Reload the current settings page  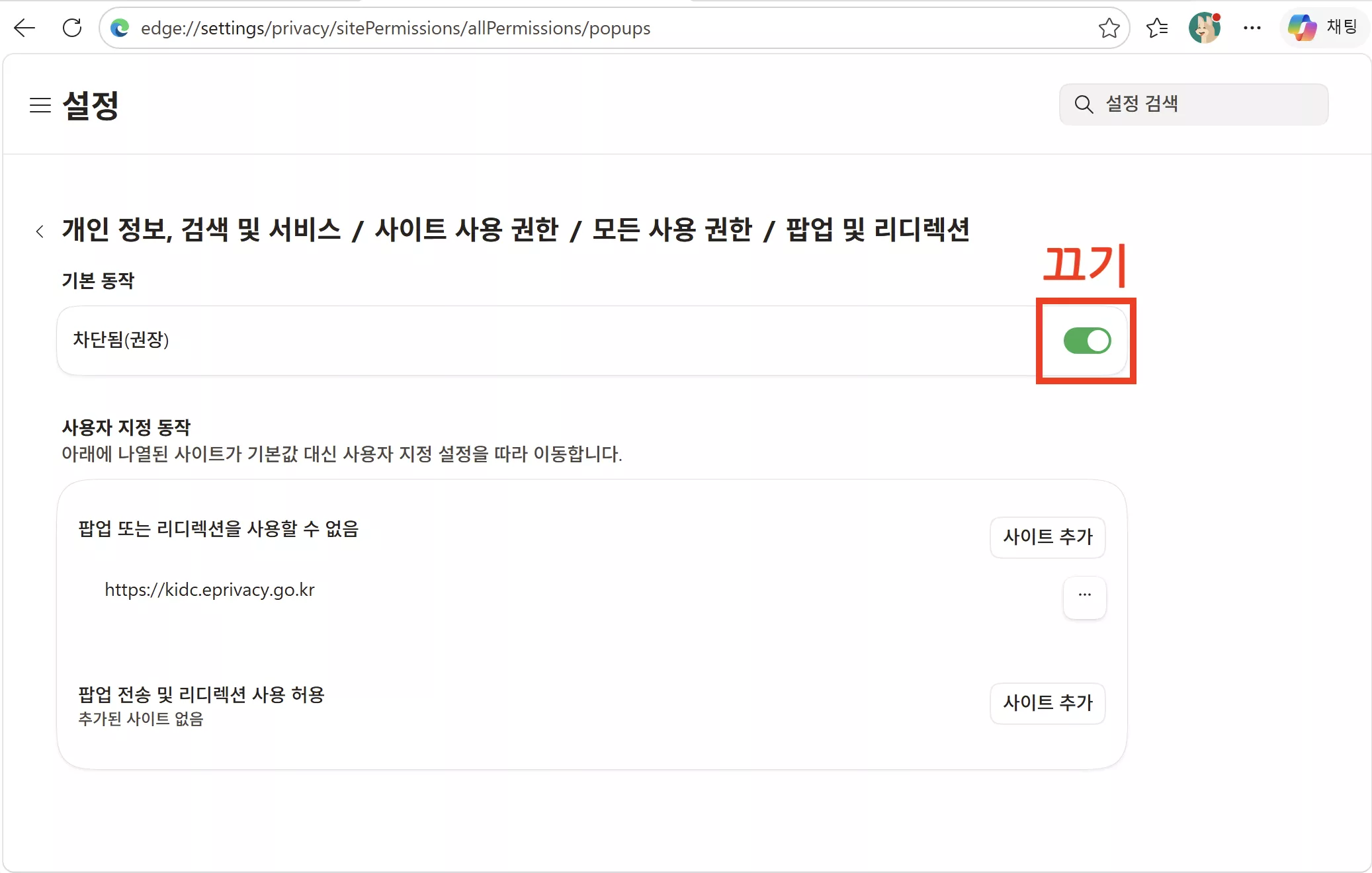point(73,28)
